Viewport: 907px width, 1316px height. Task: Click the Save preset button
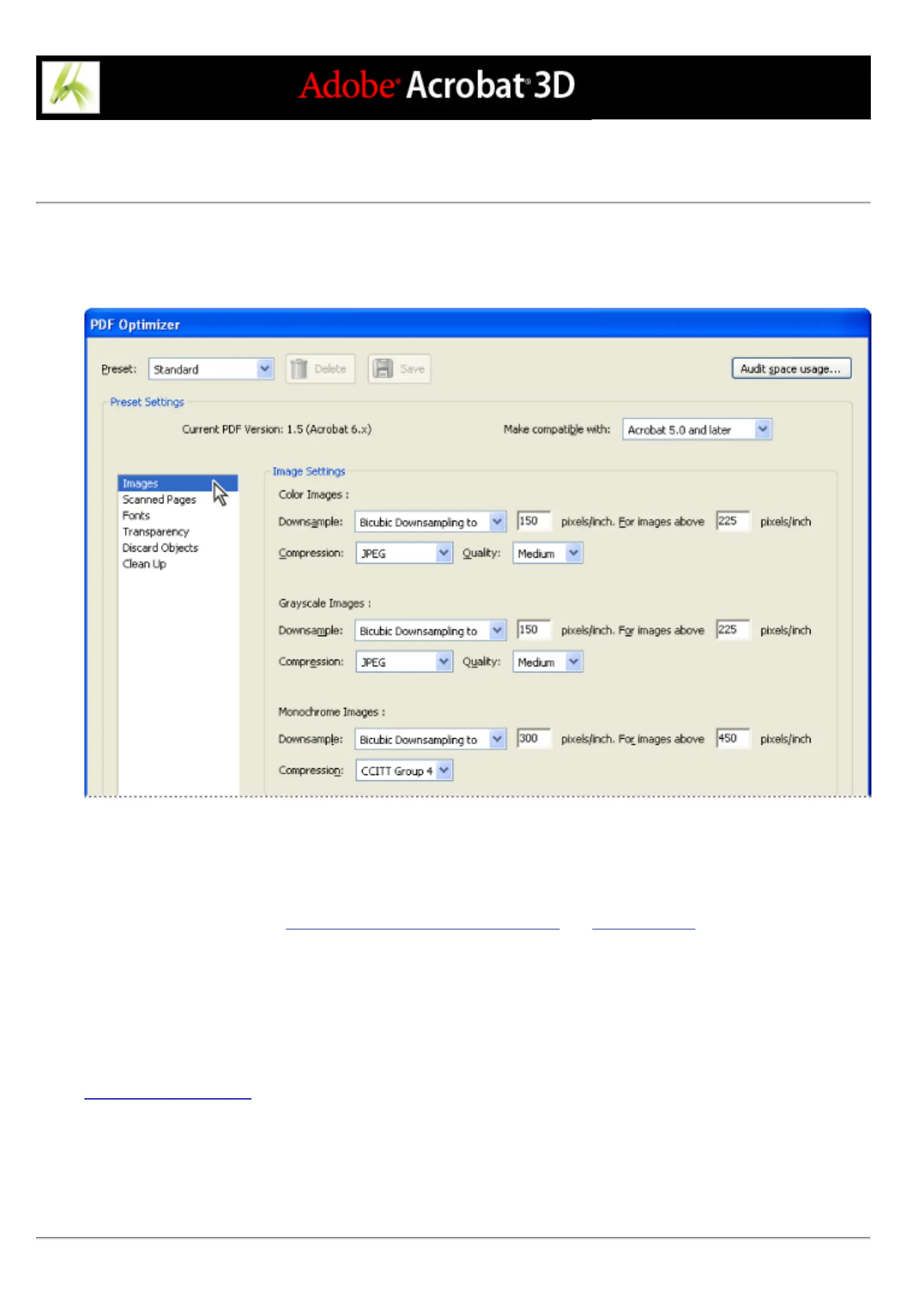399,369
